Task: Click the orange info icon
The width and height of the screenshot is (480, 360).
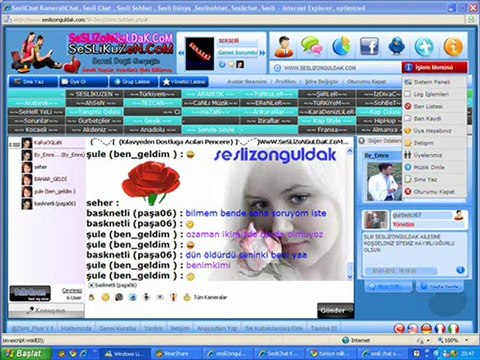Action: [x=453, y=47]
